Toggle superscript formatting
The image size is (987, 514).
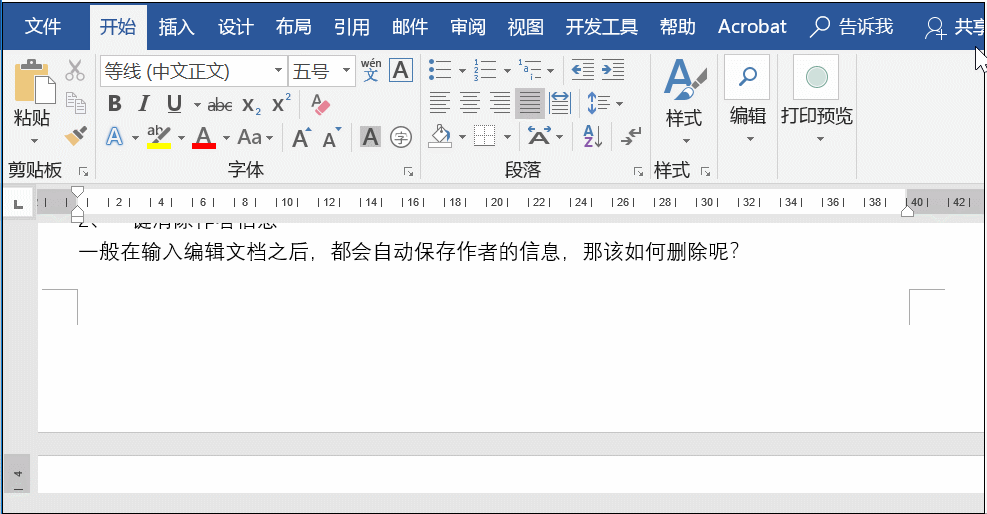coord(281,103)
